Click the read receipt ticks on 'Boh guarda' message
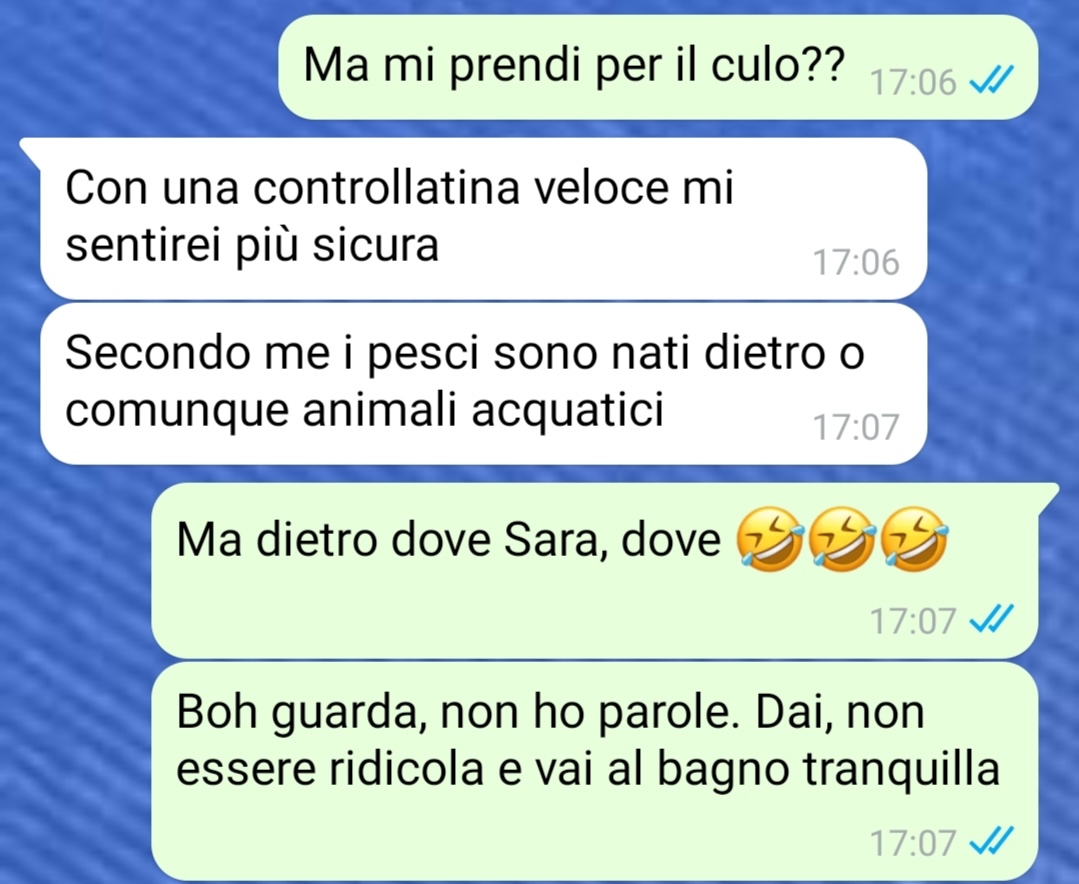1079x884 pixels. 991,841
